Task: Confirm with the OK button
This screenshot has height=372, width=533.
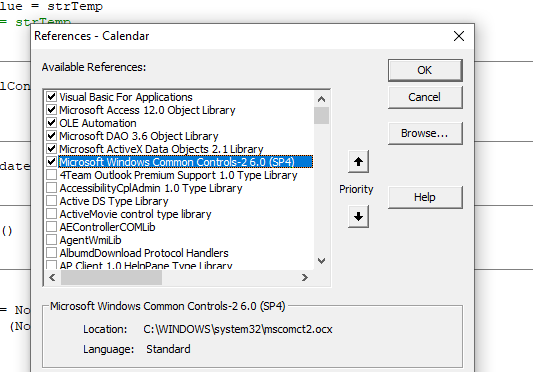Action: tap(425, 70)
